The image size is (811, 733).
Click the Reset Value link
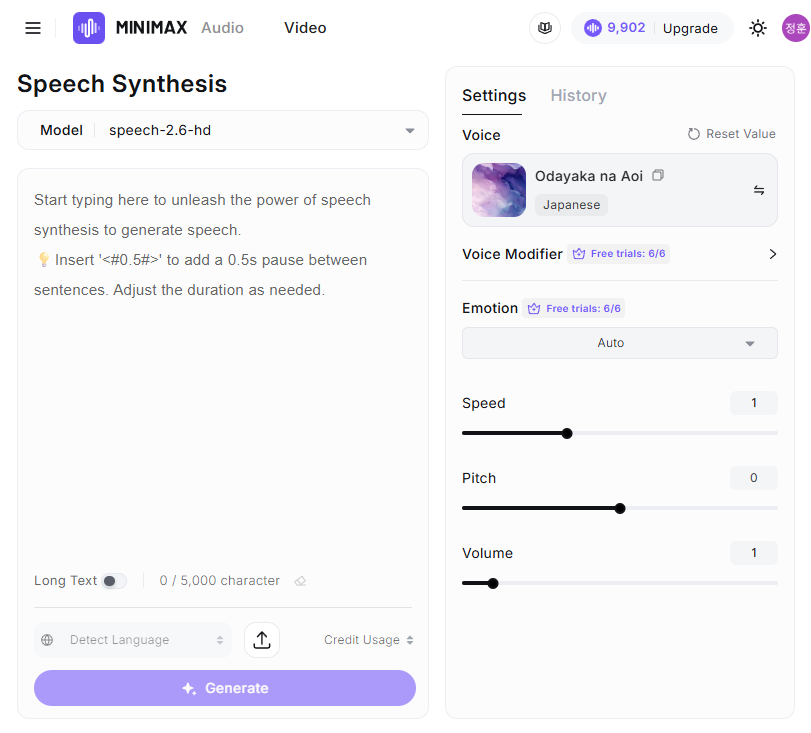tap(731, 134)
